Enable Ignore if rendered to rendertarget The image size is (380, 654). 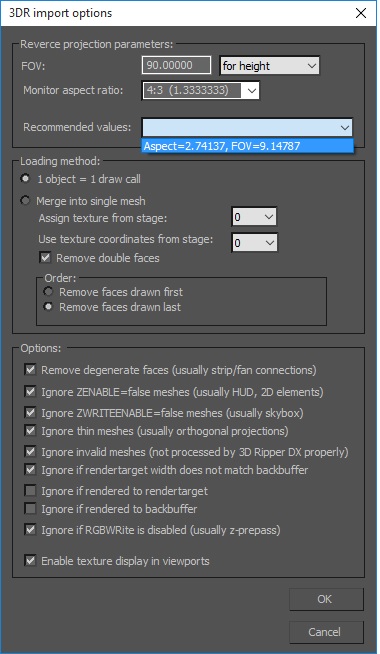pos(30,490)
